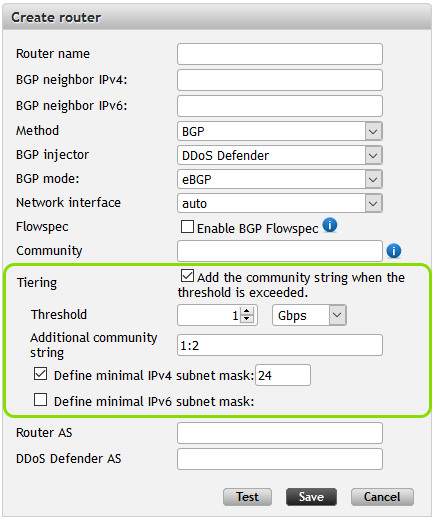The image size is (436, 521).
Task: Uncheck Add the community string tiering option
Action: pos(187,276)
